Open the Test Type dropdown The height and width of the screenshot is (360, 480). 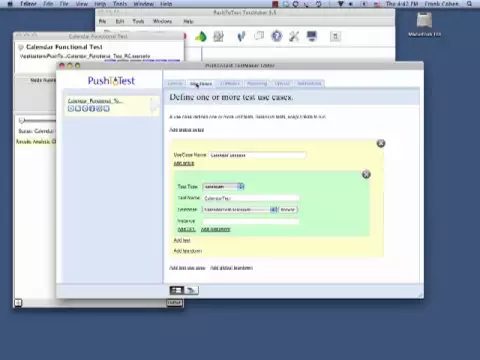click(224, 187)
